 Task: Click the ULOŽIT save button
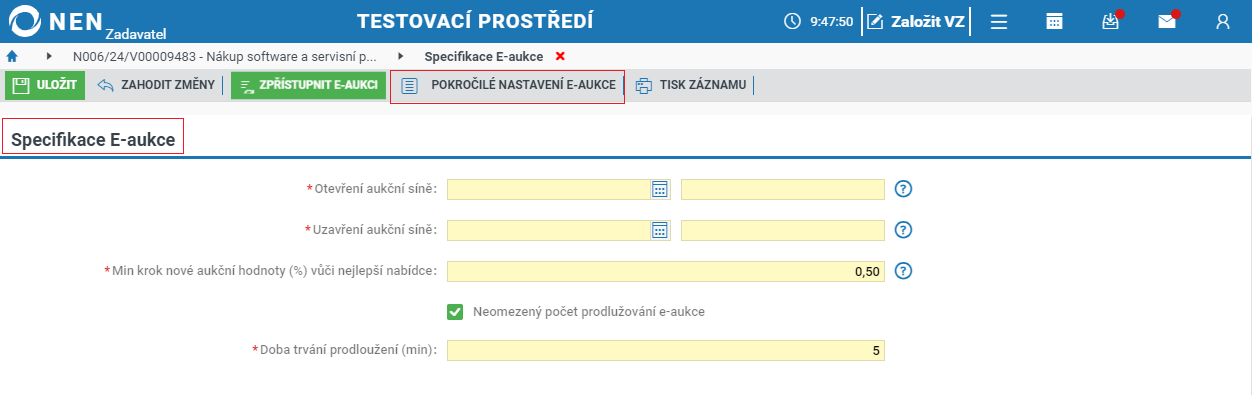coord(45,85)
